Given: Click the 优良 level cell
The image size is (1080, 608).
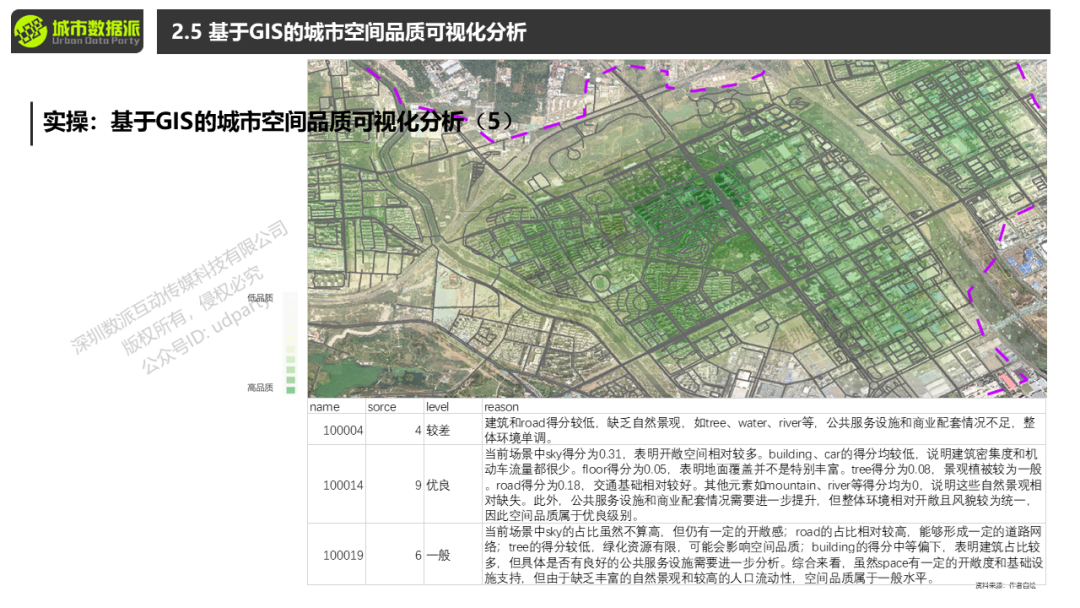Looking at the screenshot, I should [439, 485].
